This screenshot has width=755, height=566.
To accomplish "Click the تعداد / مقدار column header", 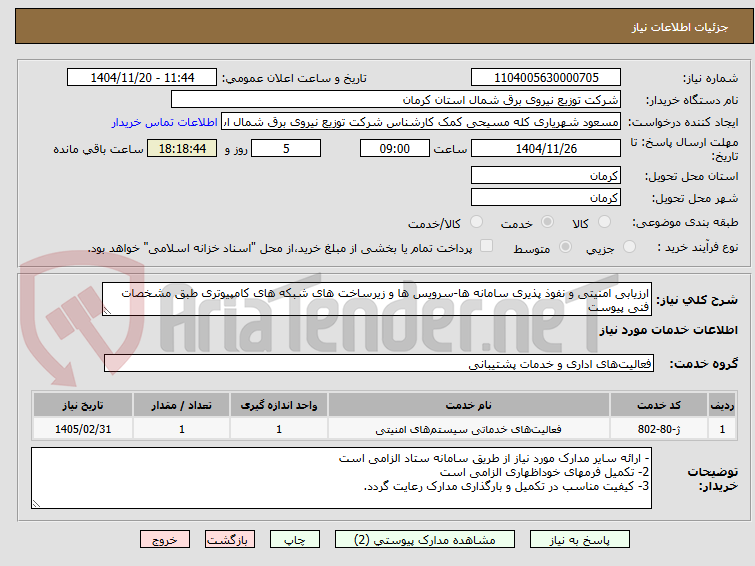I will pyautogui.click(x=182, y=405).
